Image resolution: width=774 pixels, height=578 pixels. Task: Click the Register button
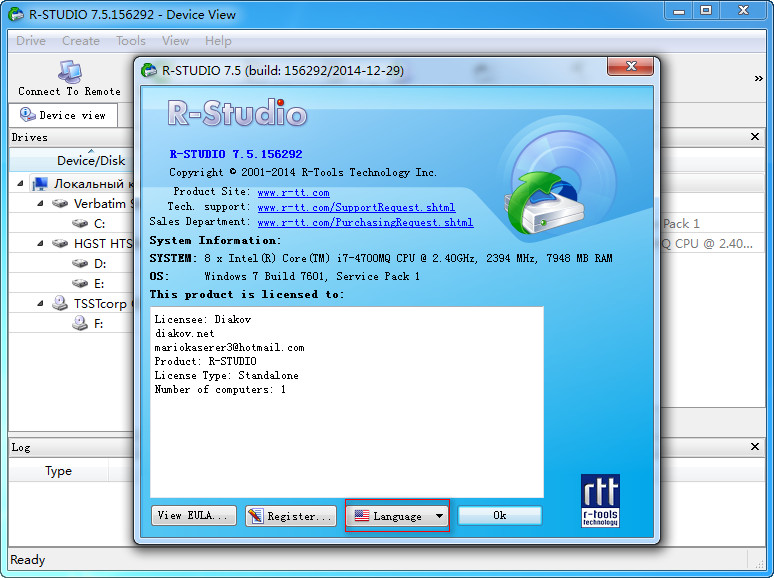(291, 516)
